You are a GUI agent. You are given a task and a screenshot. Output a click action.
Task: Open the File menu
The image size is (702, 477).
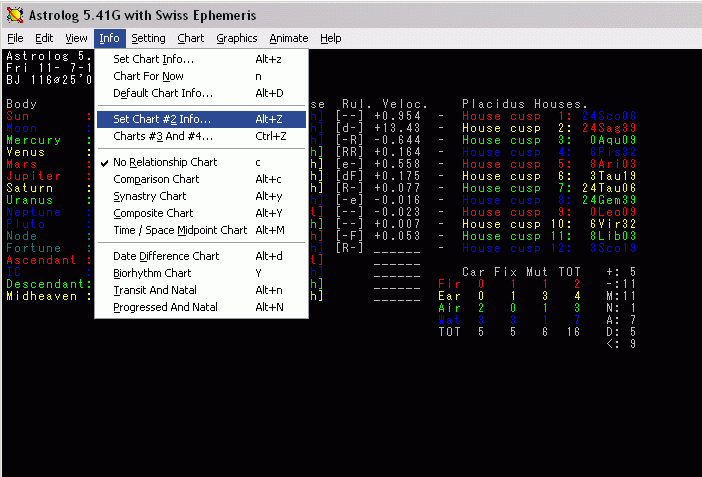click(15, 39)
